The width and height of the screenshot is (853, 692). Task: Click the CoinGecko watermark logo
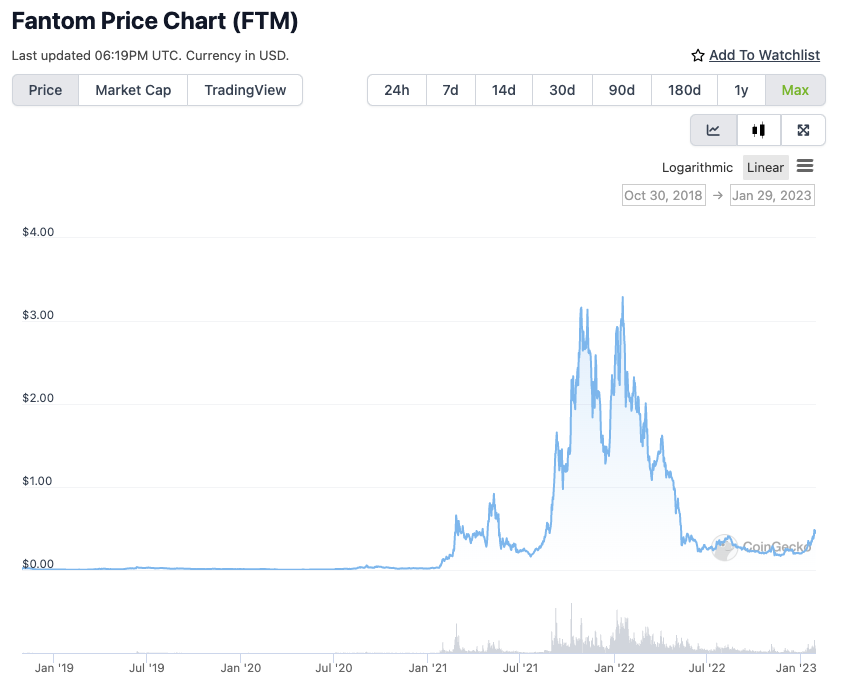click(763, 547)
